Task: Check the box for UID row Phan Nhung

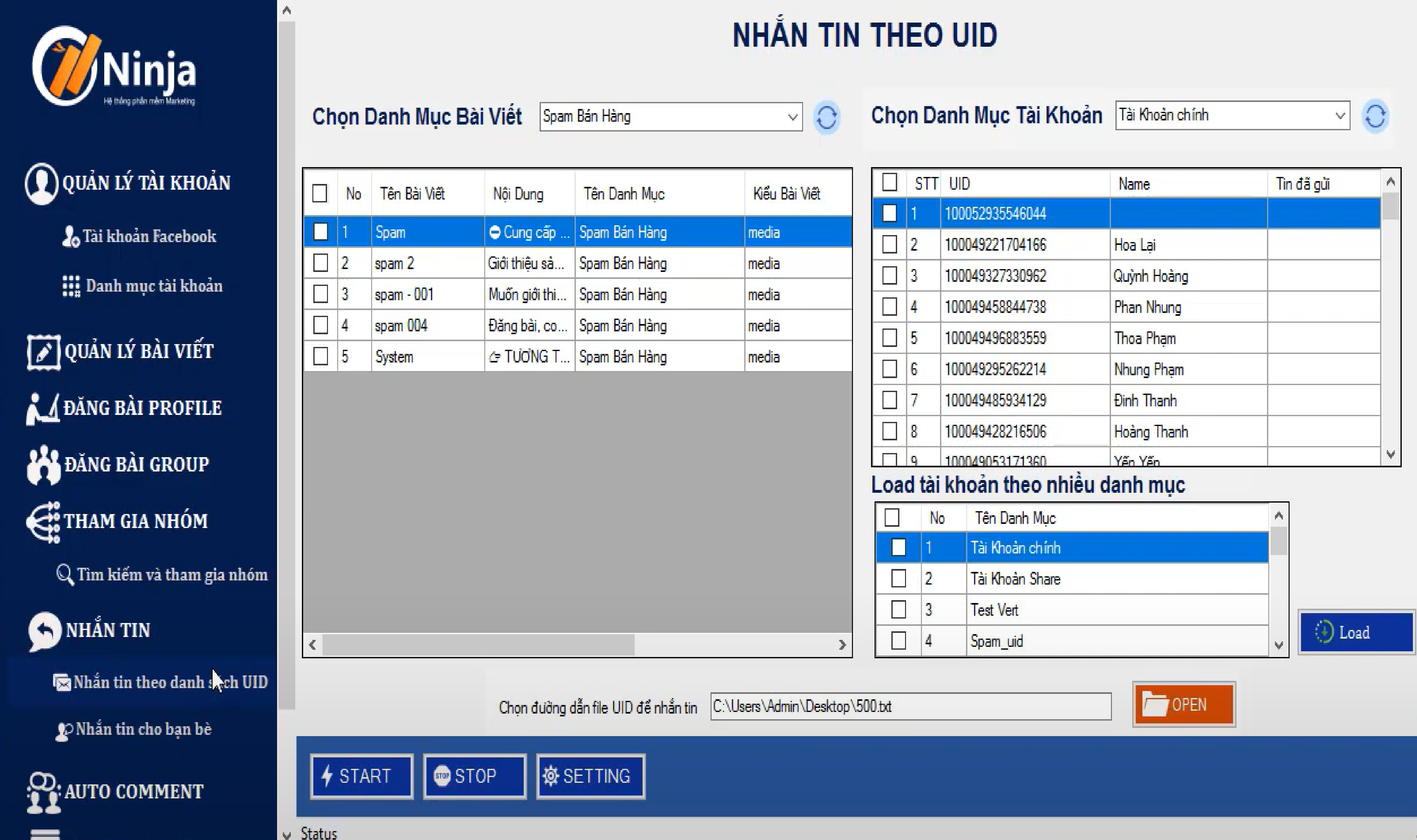Action: (889, 307)
